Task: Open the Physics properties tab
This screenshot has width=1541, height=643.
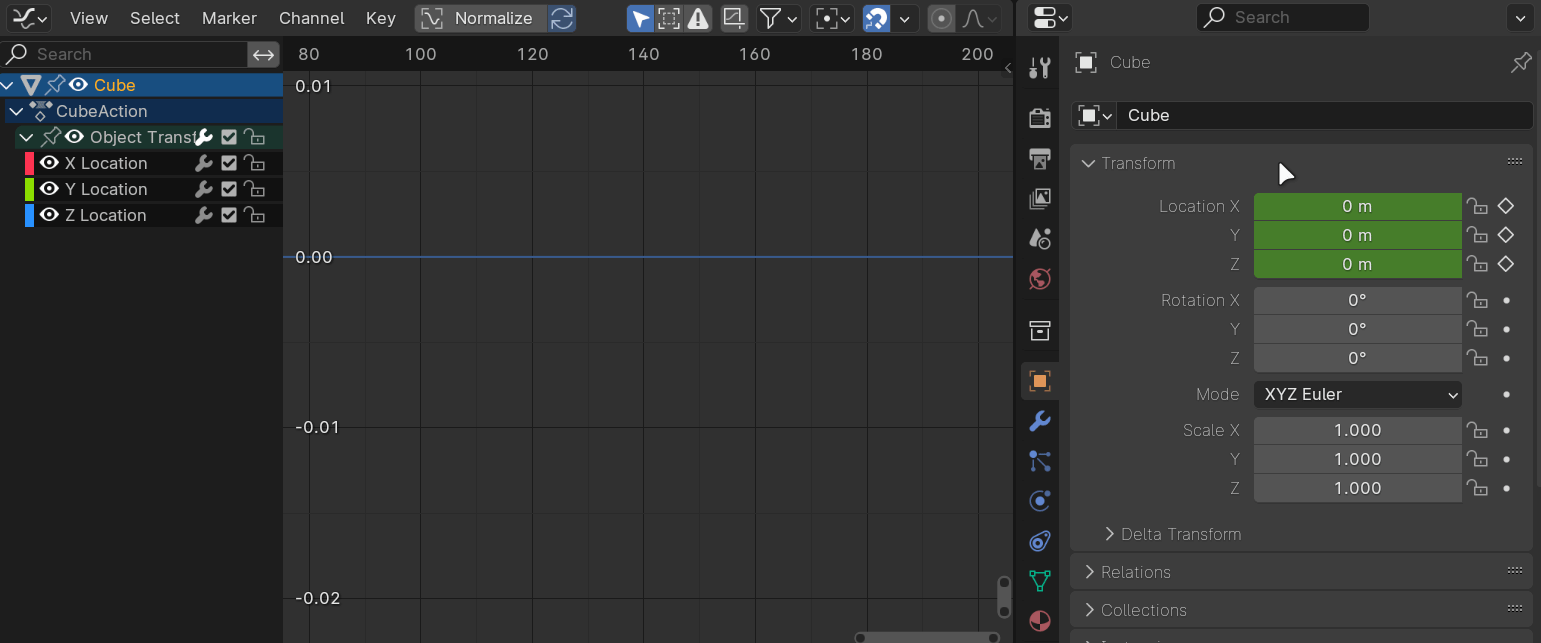Action: pos(1040,501)
